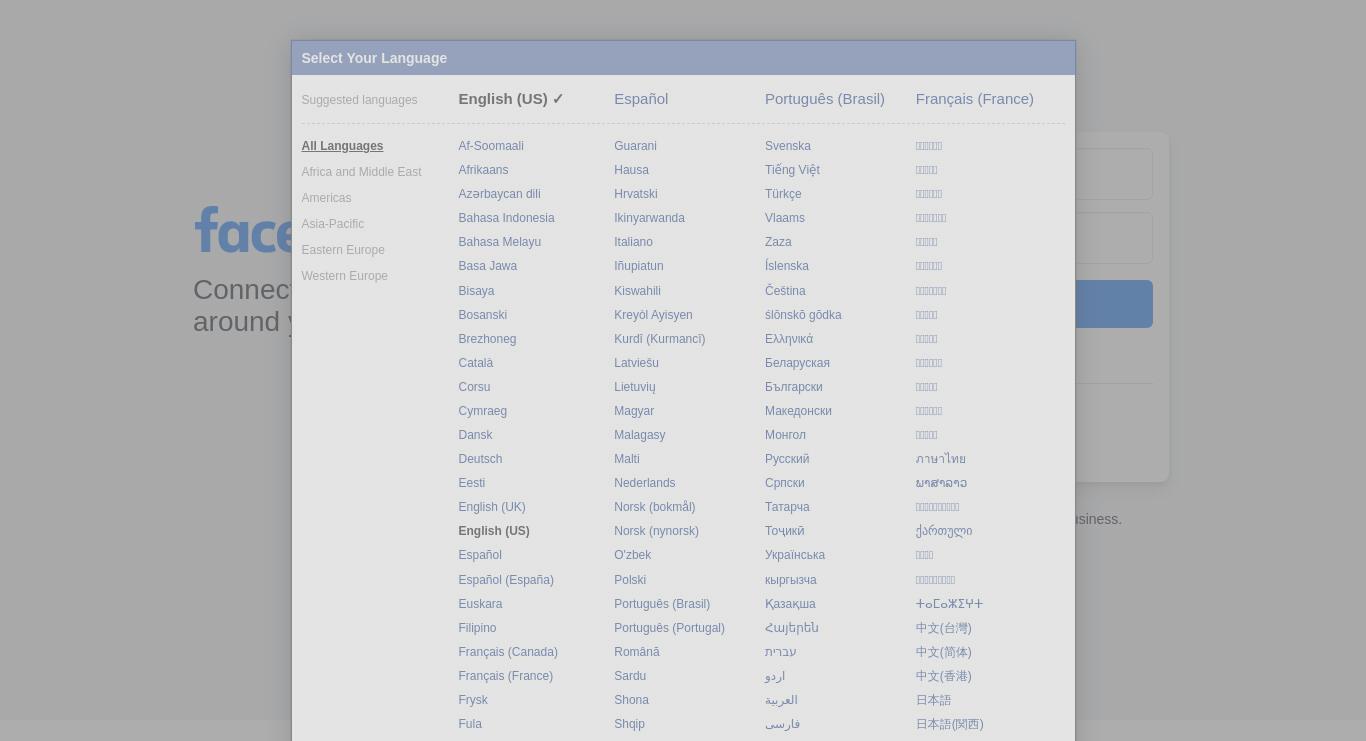Select Eesti
Viewport: 1366px width, 741px height.
coord(471,483)
